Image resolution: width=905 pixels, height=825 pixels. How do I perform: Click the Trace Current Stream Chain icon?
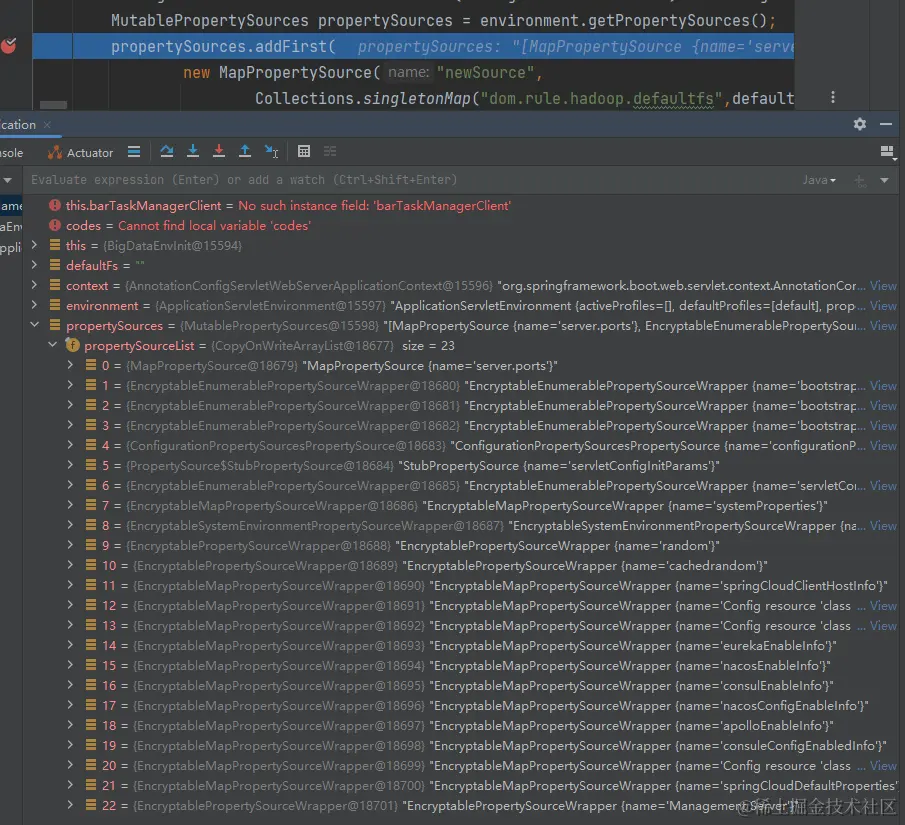330,152
